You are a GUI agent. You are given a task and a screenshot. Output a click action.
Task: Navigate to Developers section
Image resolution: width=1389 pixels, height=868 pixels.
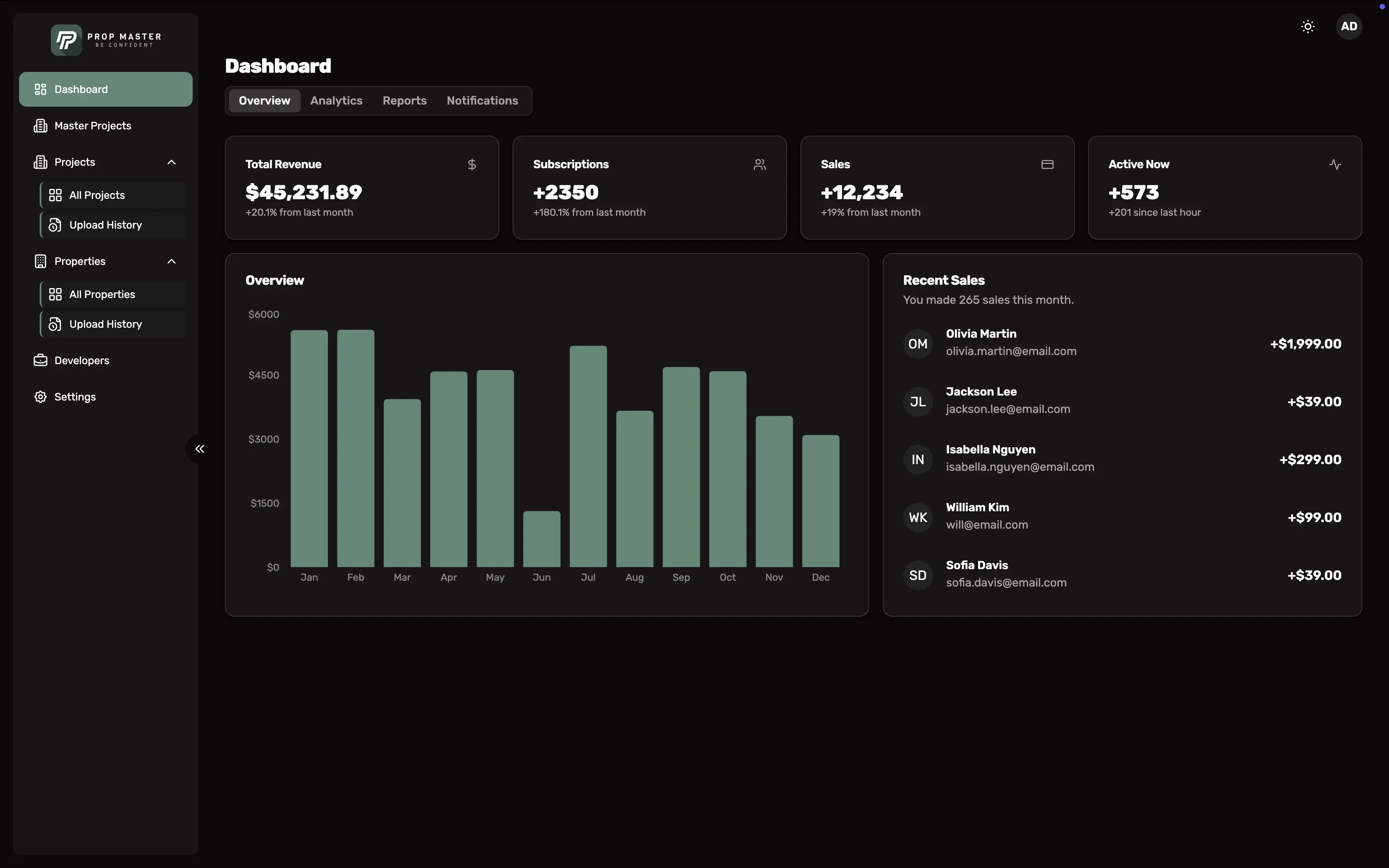81,360
